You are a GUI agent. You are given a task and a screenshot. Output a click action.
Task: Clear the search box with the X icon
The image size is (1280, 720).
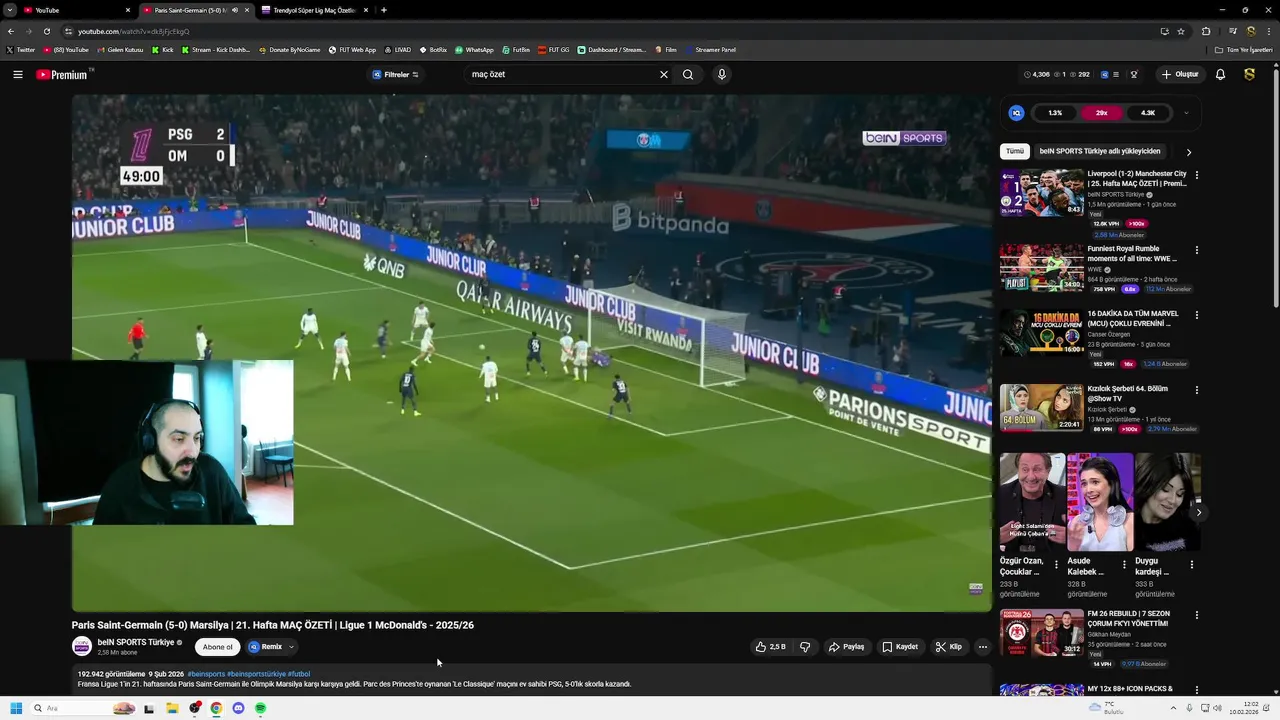coord(663,74)
